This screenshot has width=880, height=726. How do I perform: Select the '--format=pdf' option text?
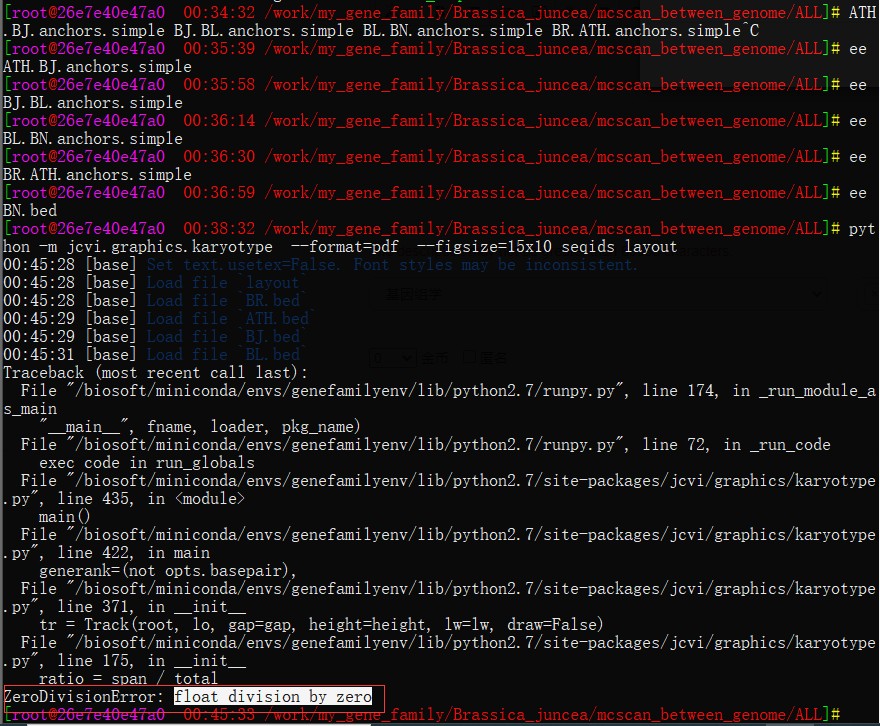[x=345, y=247]
